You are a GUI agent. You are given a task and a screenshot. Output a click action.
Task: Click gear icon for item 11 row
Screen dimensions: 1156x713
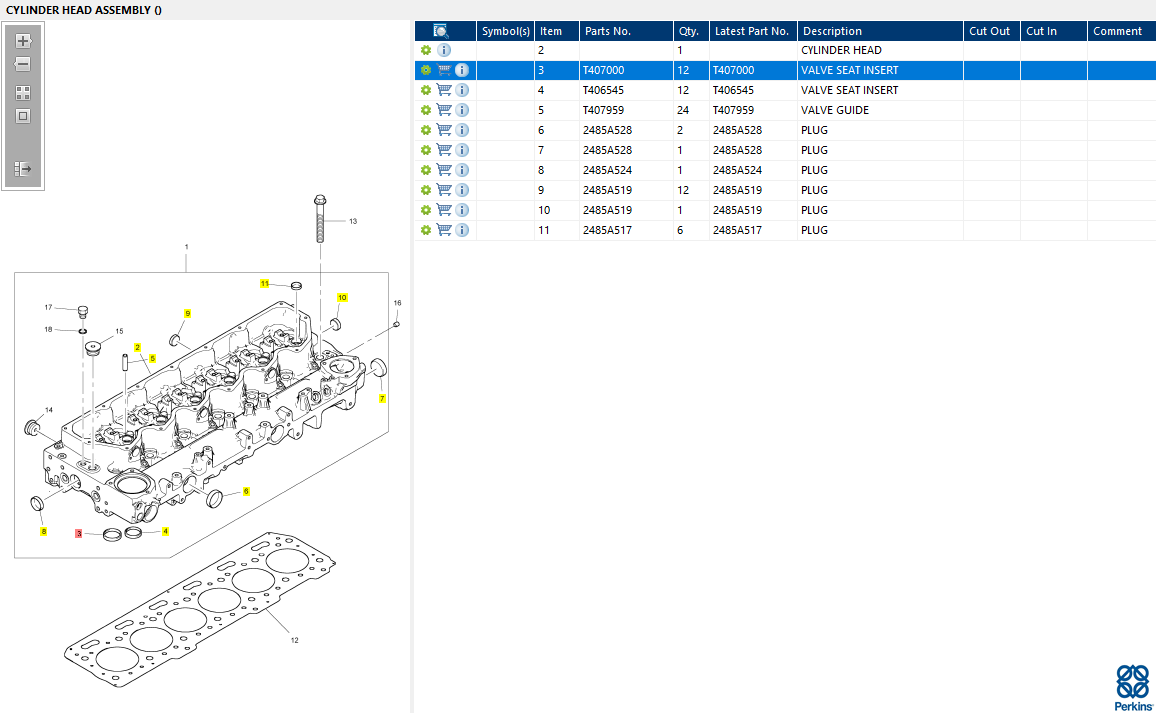coord(425,229)
